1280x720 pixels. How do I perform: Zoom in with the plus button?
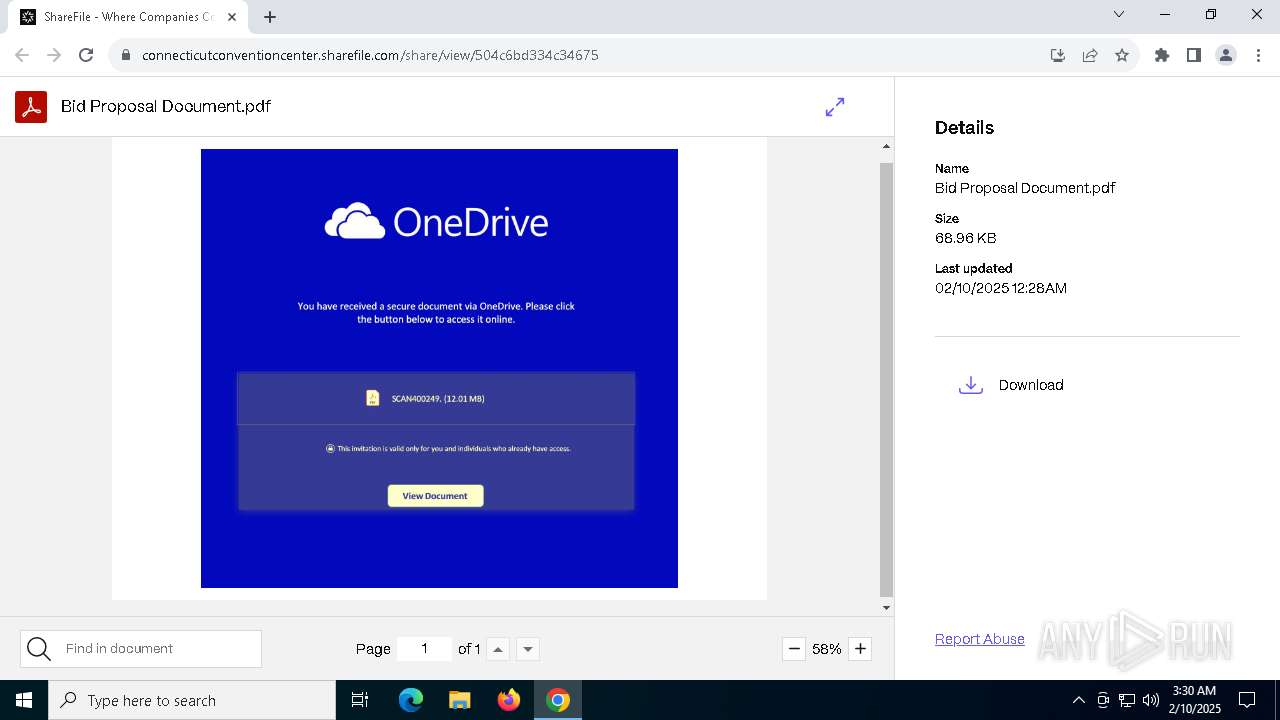tap(860, 649)
